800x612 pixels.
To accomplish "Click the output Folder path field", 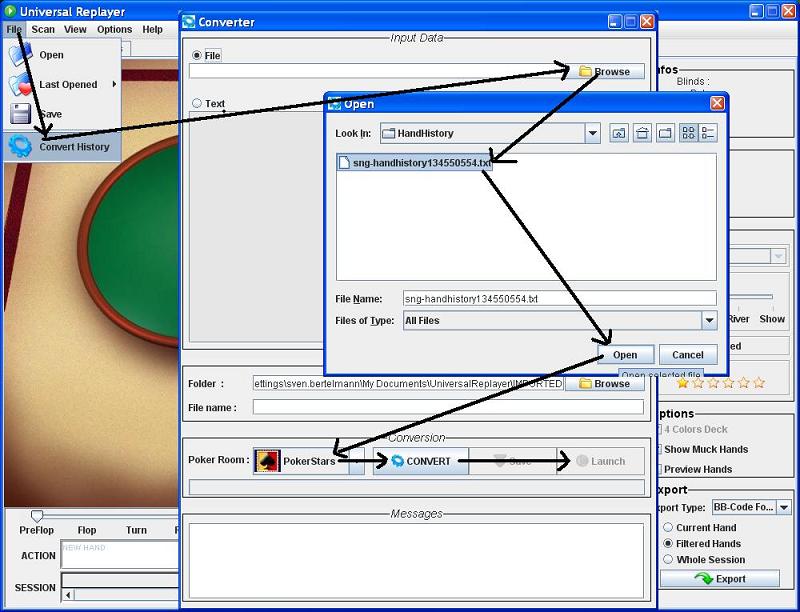I will pyautogui.click(x=408, y=384).
